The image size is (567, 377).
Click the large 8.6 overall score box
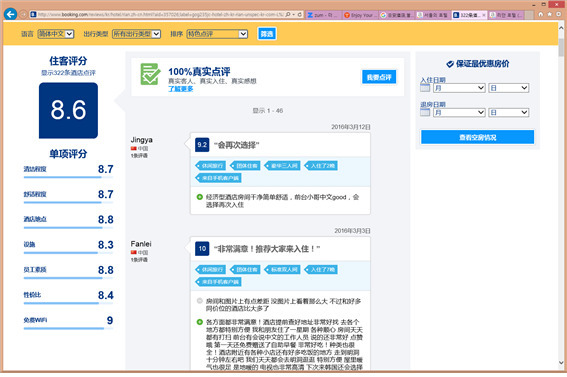68,110
